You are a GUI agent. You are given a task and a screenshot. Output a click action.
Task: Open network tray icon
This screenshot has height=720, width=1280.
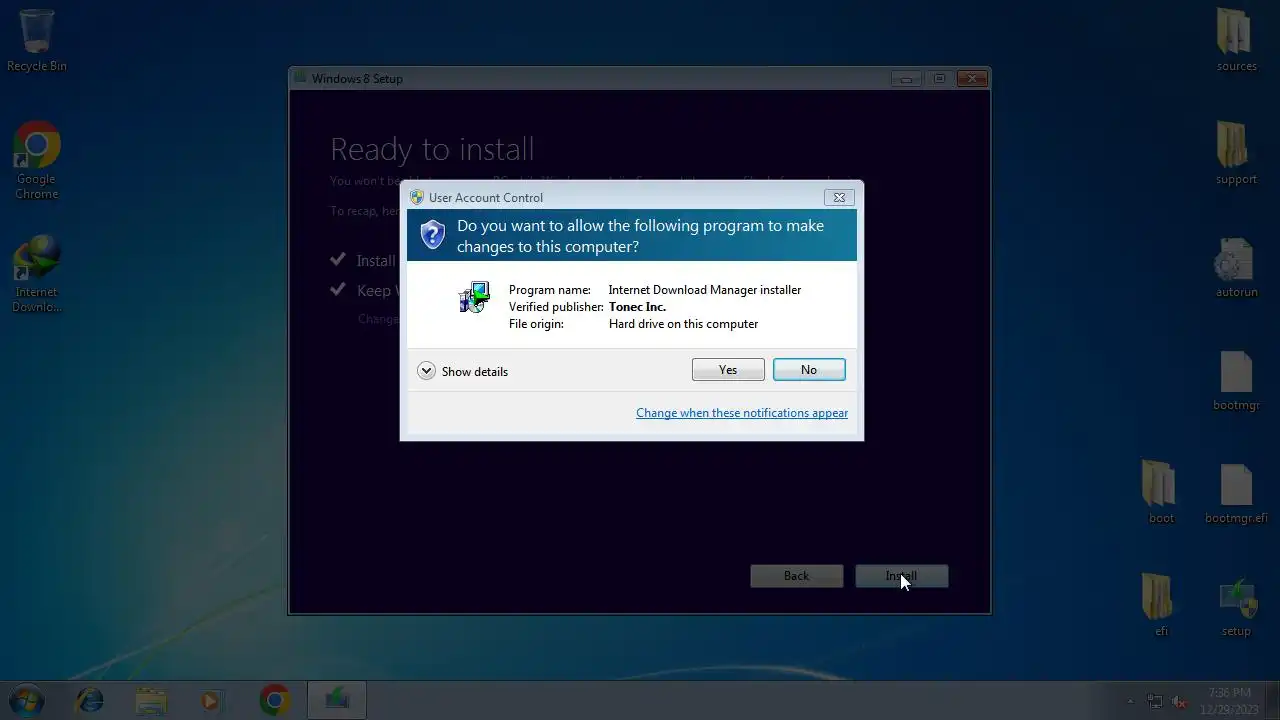click(1155, 702)
